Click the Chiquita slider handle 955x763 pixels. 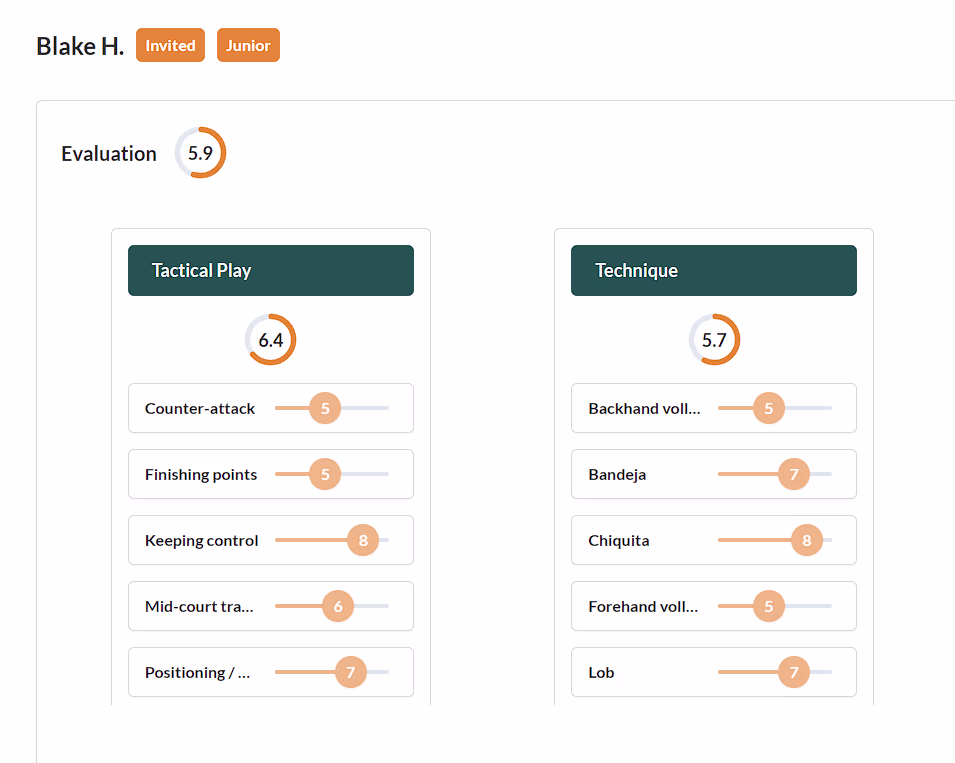(807, 540)
